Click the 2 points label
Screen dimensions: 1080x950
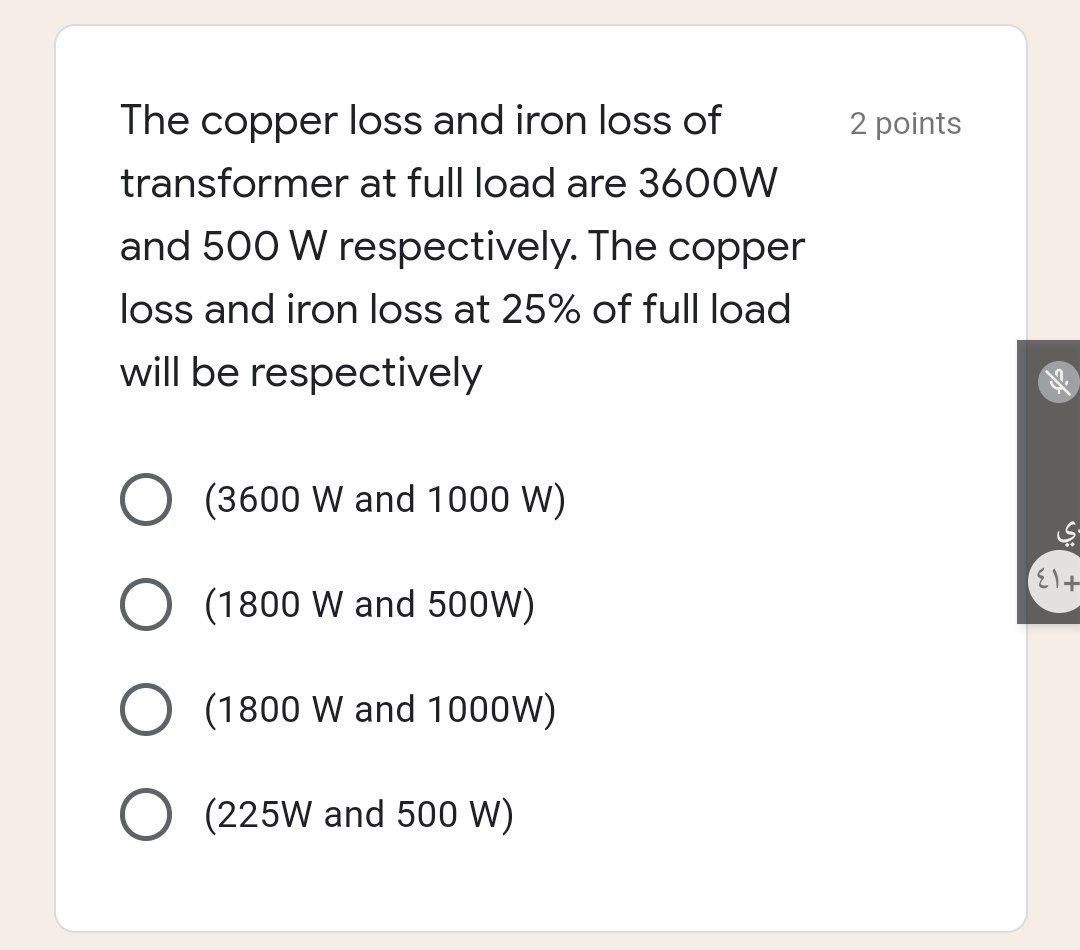coord(905,124)
